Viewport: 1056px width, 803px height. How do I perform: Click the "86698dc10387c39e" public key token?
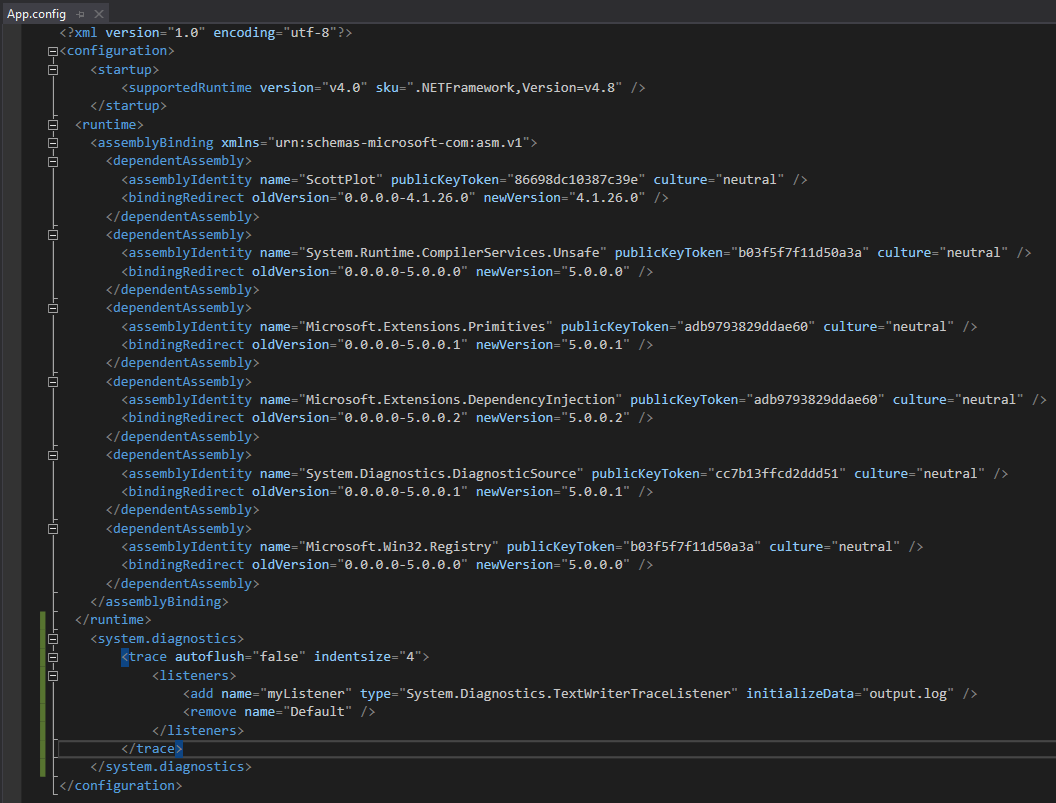[576, 180]
